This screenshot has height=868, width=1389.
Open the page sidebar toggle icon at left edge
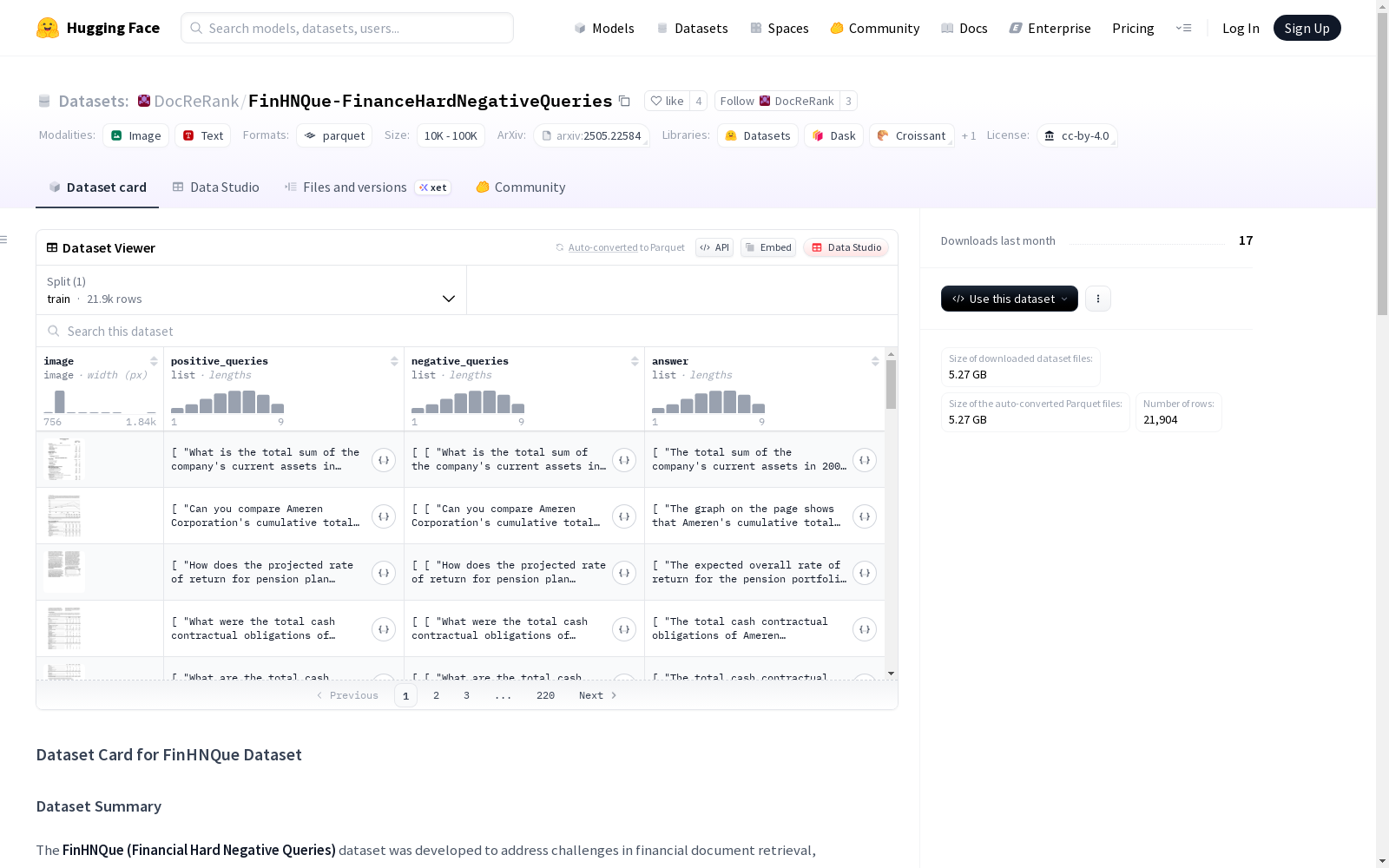pos(4,240)
